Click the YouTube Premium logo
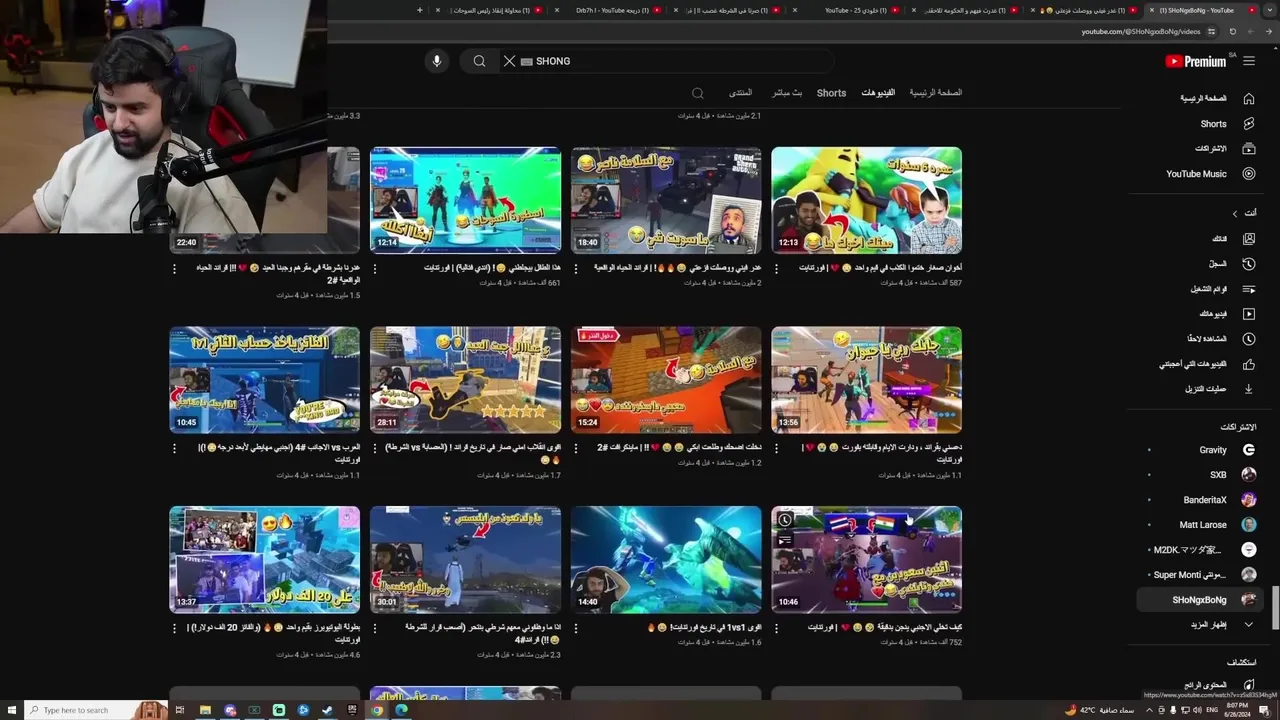This screenshot has width=1280, height=720. coord(1196,61)
